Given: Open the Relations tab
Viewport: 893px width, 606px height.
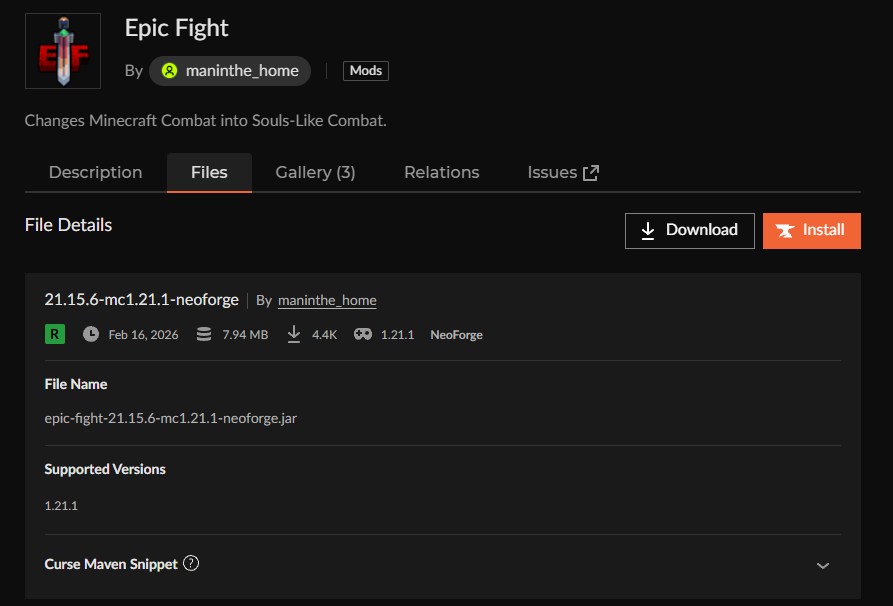Looking at the screenshot, I should pos(441,172).
